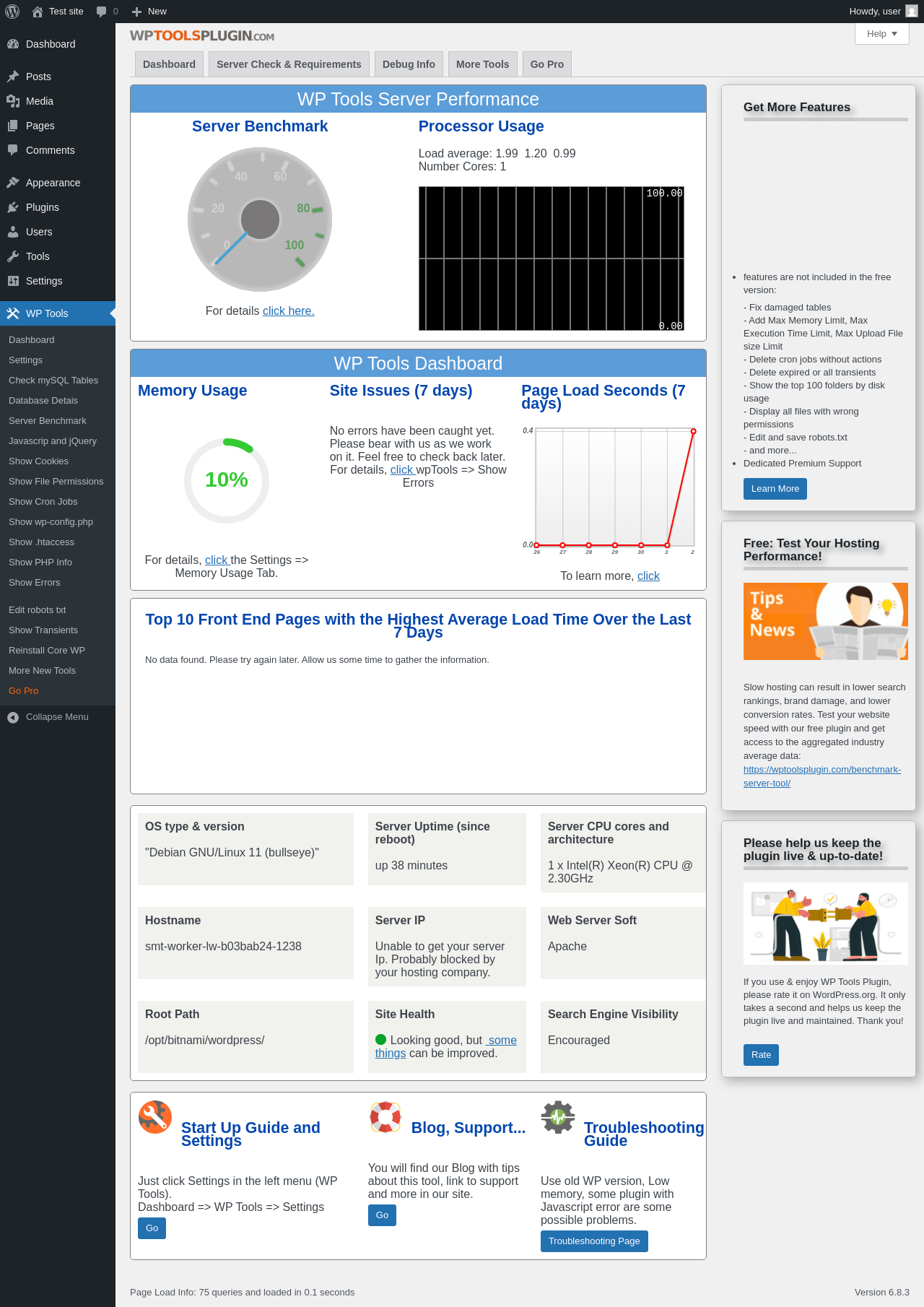
Task: Click the Pages icon in sidebar
Action: 13,126
